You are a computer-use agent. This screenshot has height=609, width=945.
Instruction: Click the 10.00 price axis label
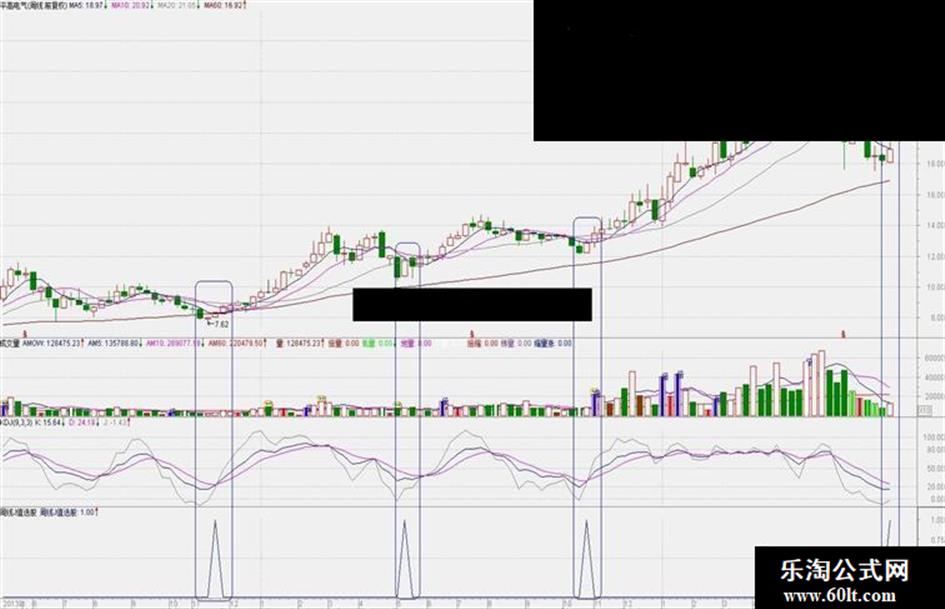(x=935, y=288)
